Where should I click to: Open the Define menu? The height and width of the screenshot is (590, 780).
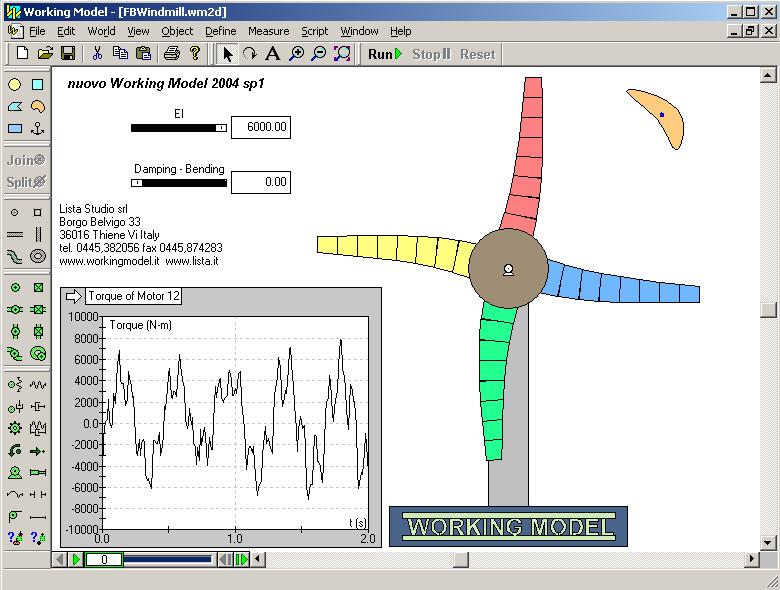[x=221, y=31]
